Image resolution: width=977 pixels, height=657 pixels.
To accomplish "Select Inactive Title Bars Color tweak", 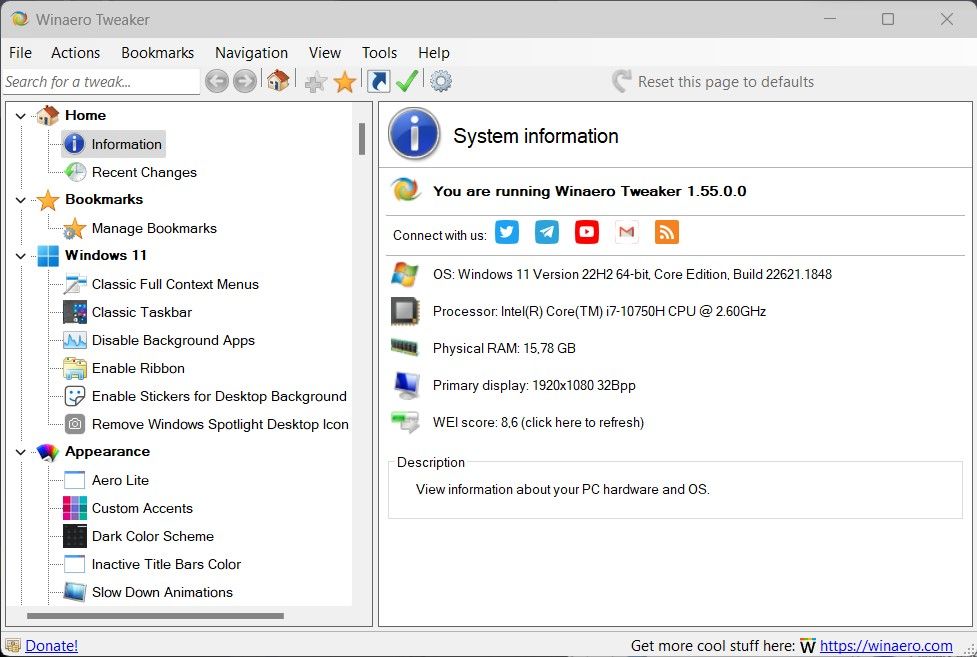I will click(166, 564).
